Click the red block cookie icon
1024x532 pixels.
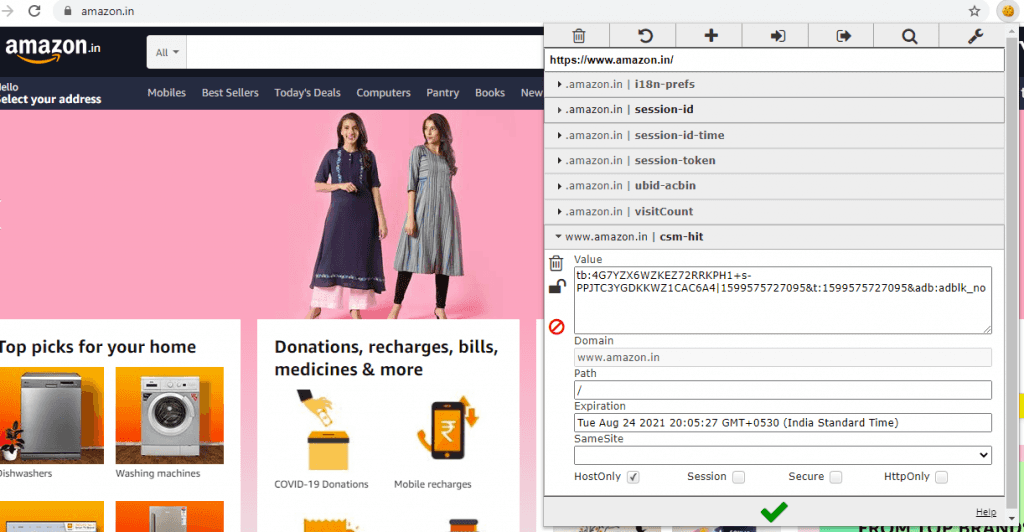[556, 326]
